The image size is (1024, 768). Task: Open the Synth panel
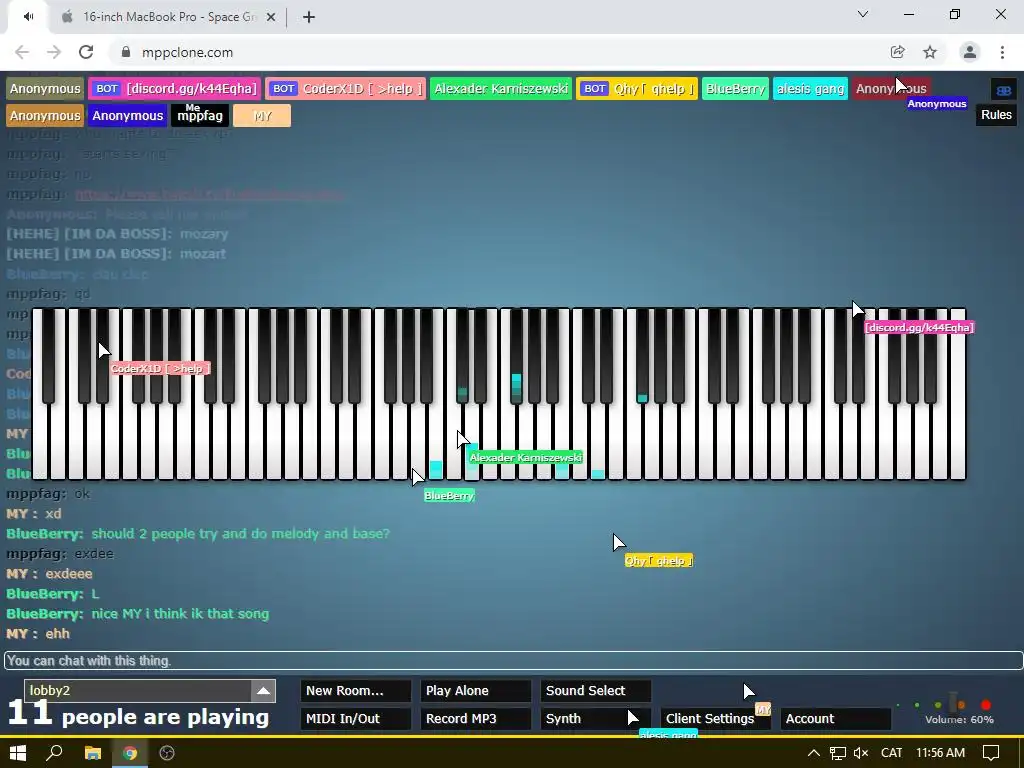pyautogui.click(x=595, y=719)
